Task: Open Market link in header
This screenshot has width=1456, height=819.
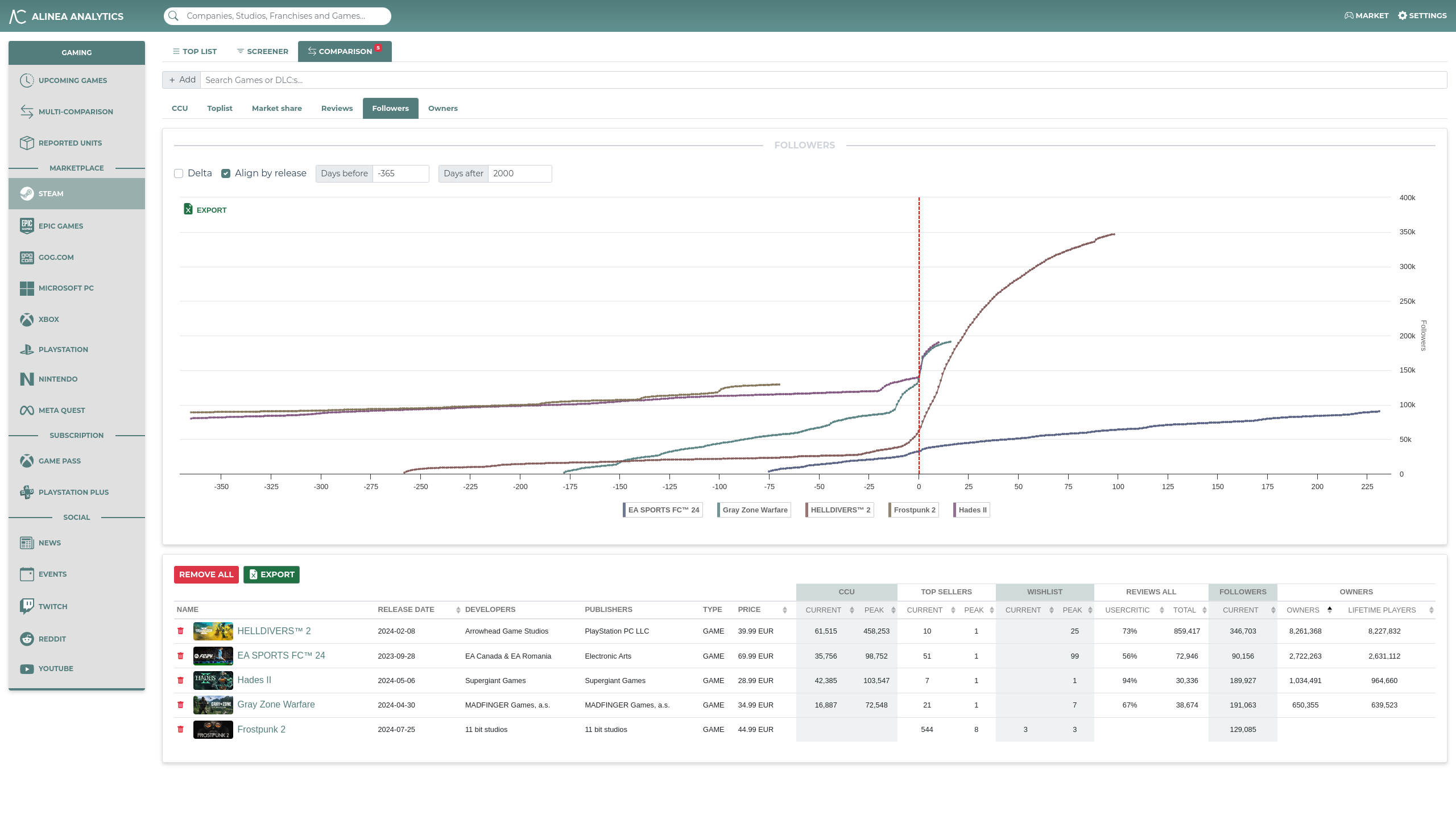Action: click(x=1367, y=15)
